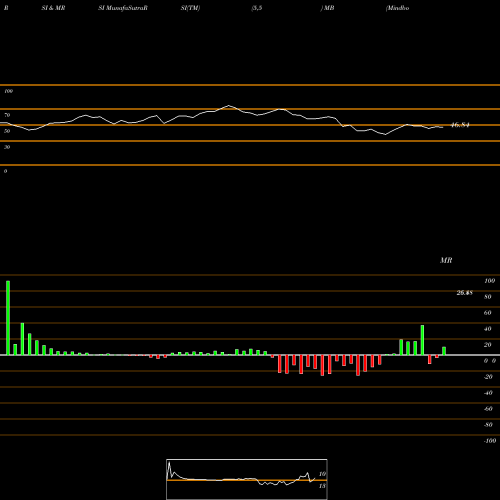Click the RSI value label 46.84
Viewport: 500px width, 500px height.
click(460, 125)
